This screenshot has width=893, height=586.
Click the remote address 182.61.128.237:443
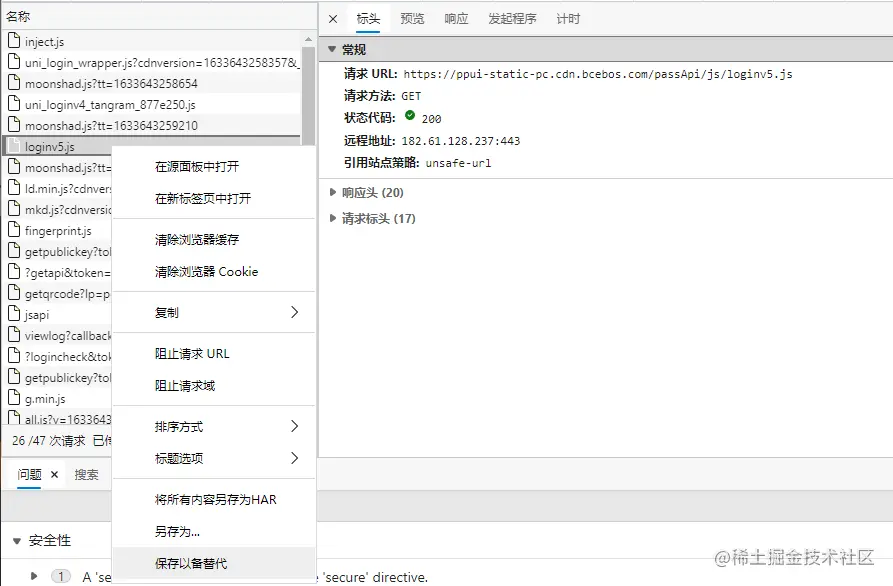[461, 141]
